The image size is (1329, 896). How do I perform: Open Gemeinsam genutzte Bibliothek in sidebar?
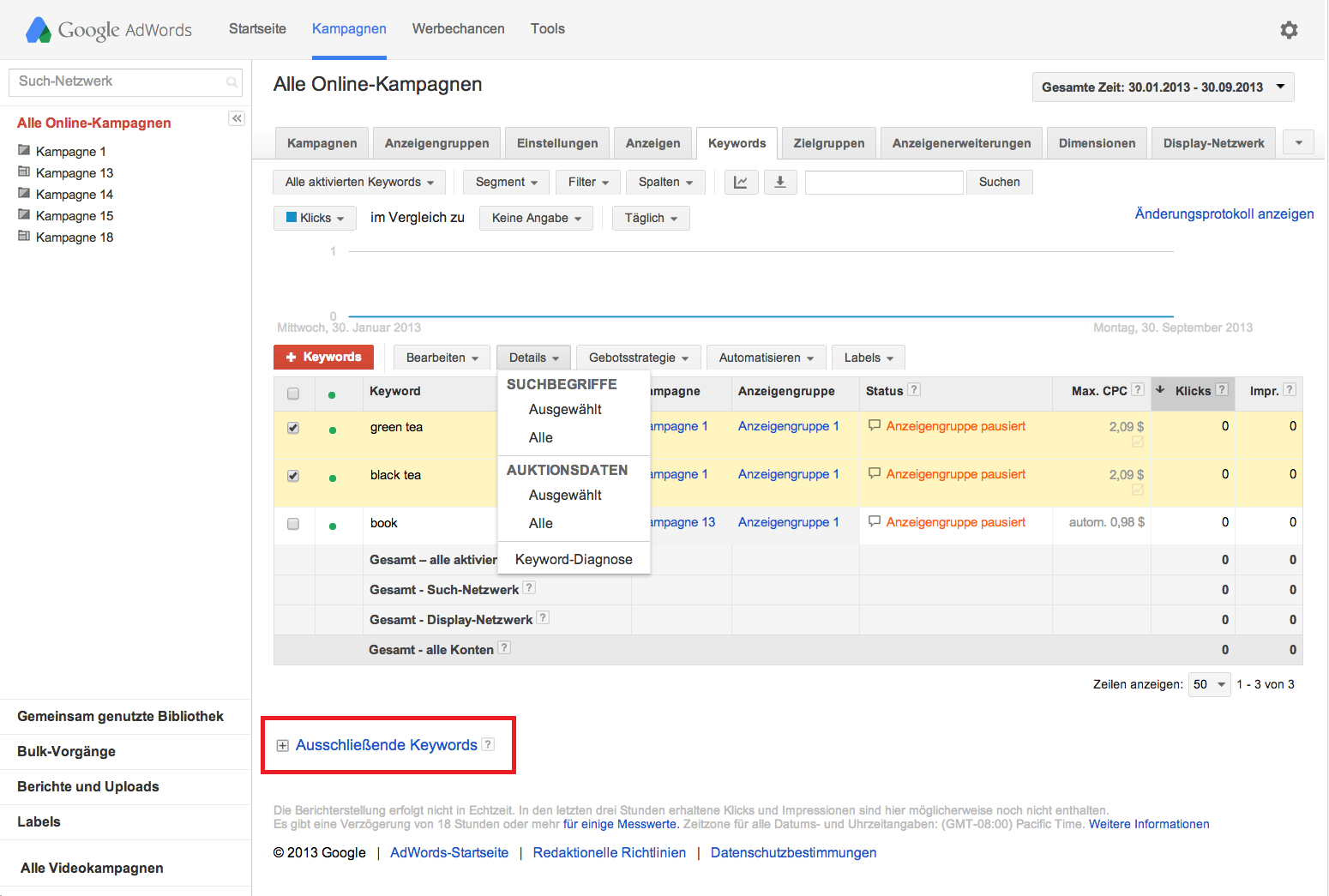120,716
